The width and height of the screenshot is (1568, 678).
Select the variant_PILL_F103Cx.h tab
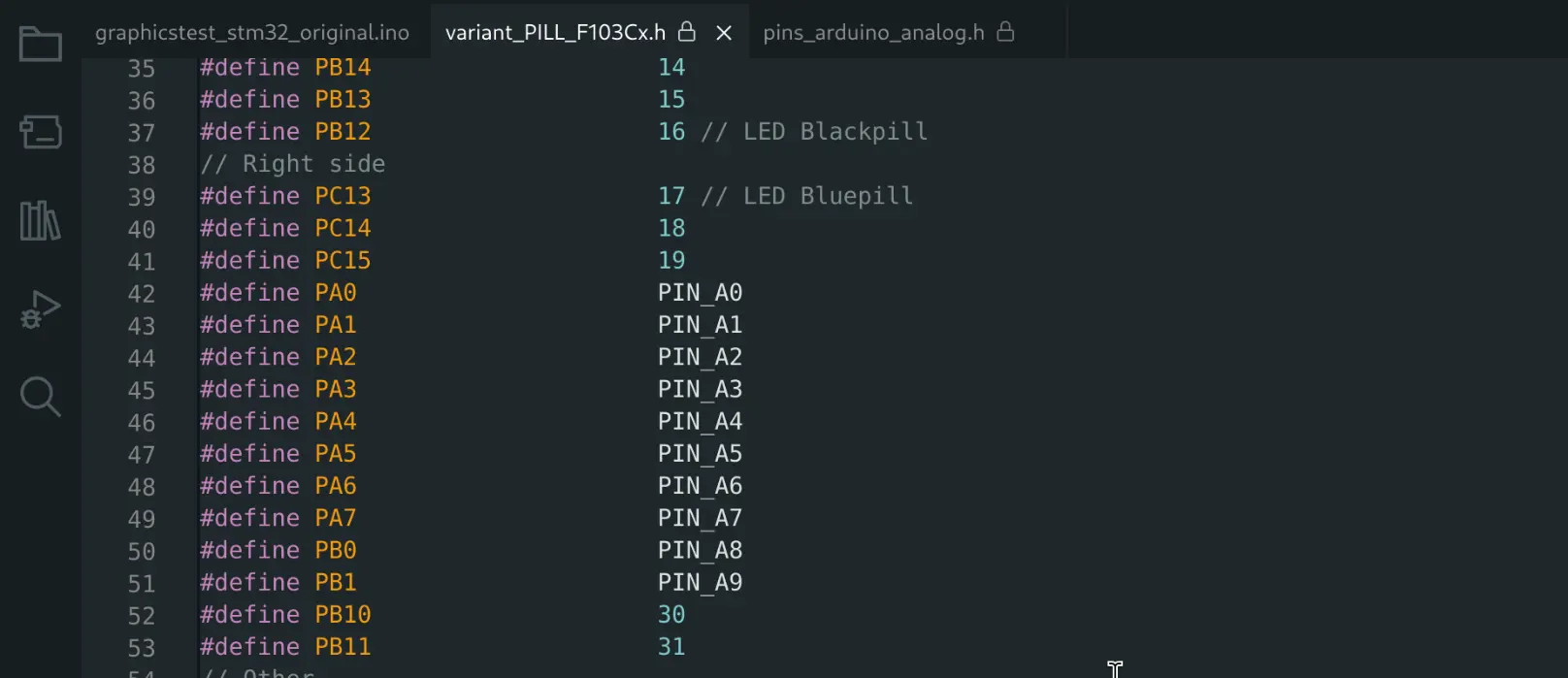click(x=555, y=33)
